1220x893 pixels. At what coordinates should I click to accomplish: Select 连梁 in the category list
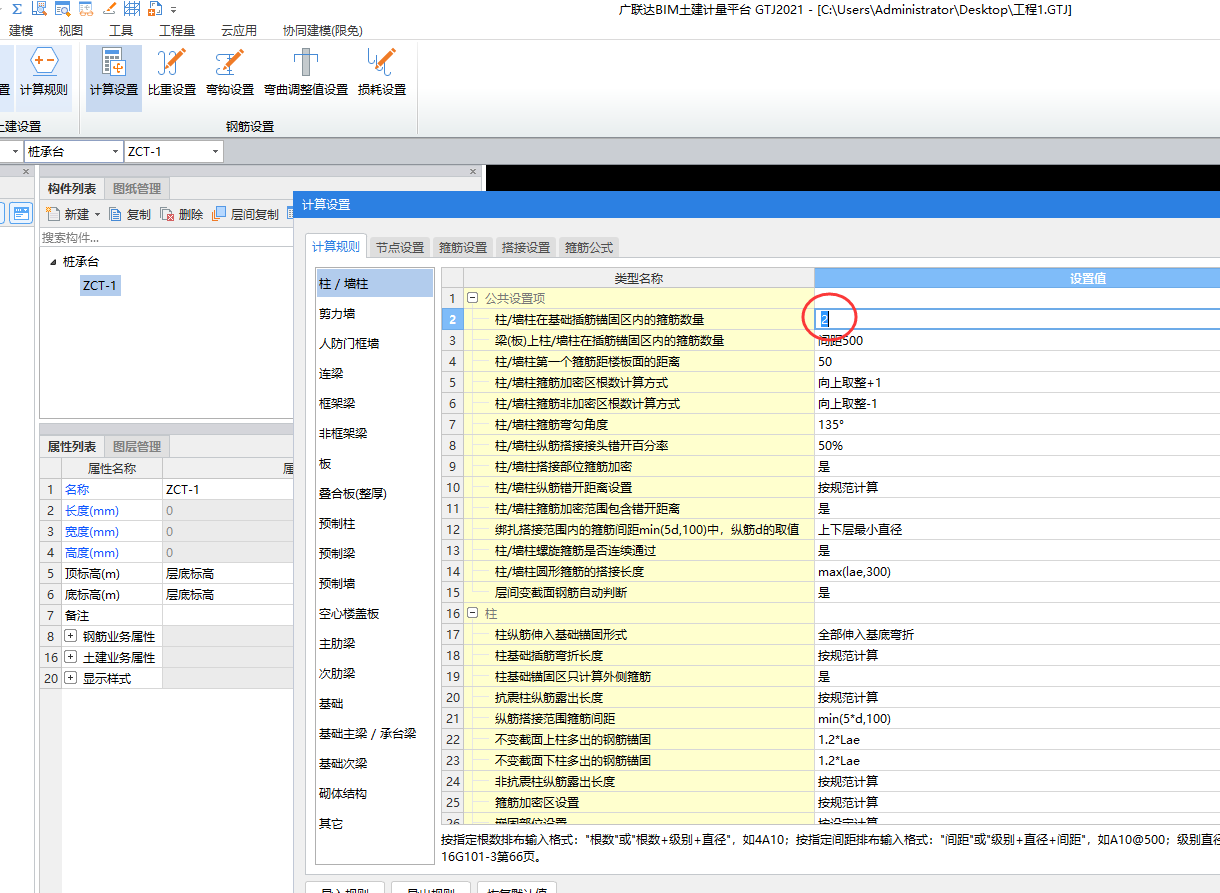click(x=375, y=373)
